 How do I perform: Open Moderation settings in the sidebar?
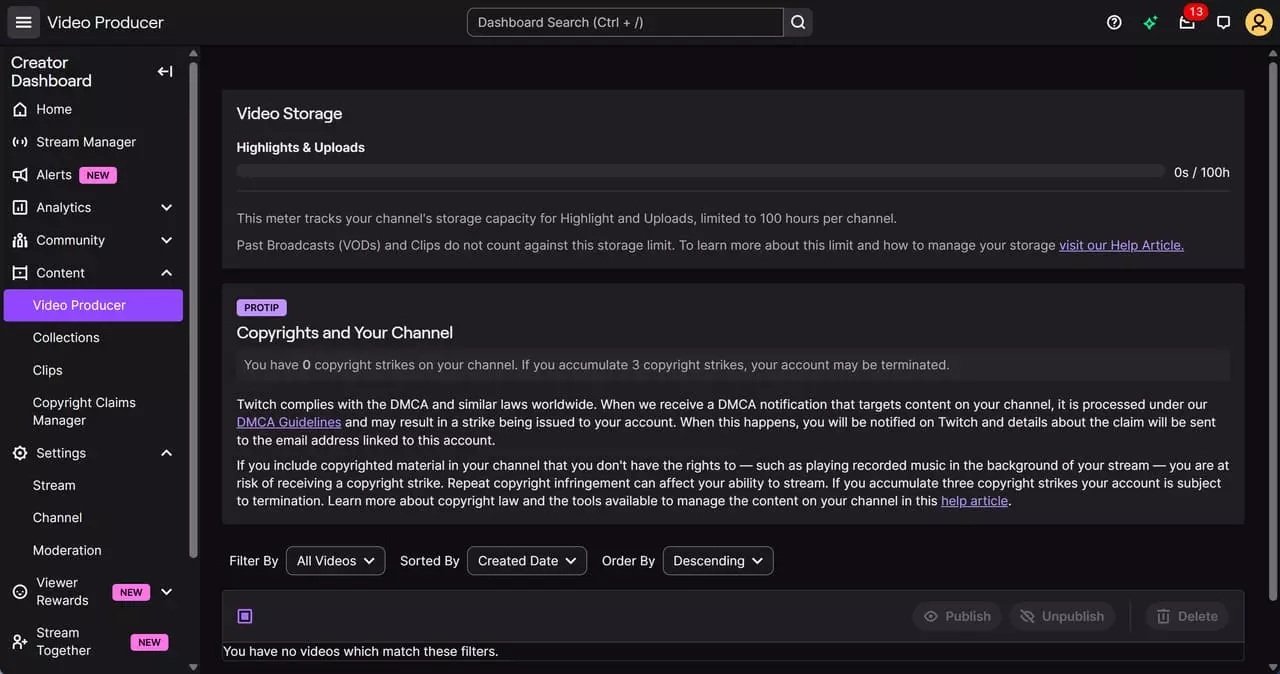point(67,550)
